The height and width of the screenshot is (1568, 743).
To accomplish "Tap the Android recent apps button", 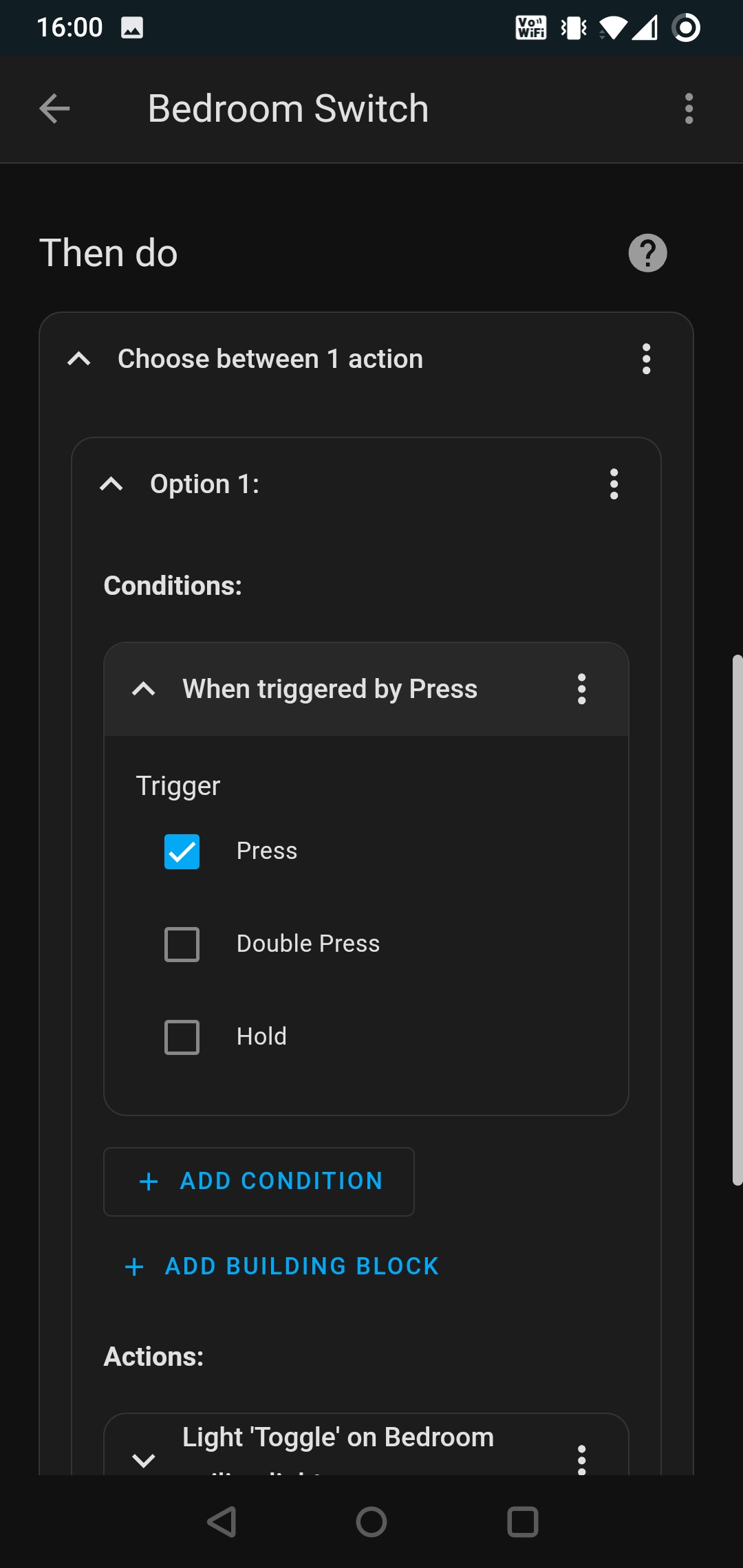I will tap(522, 1521).
